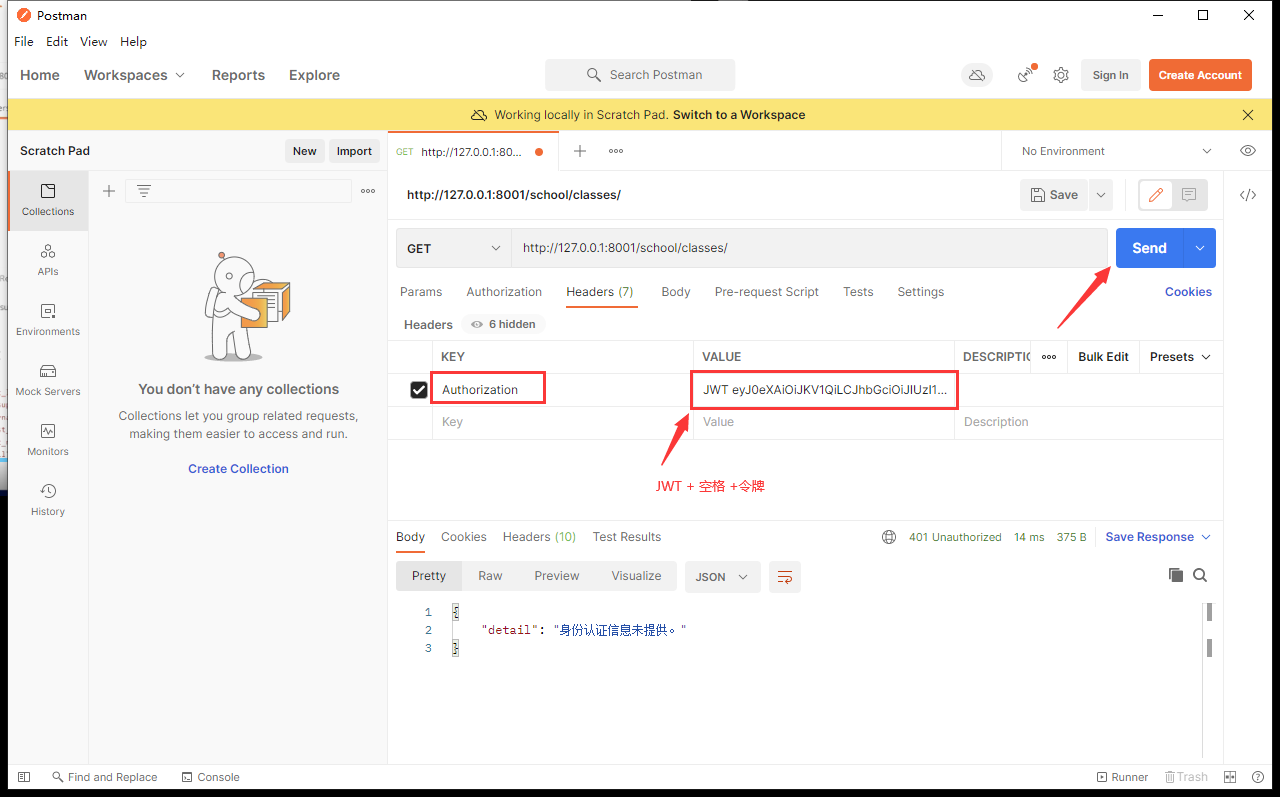Switch to the request Body tab

(676, 292)
